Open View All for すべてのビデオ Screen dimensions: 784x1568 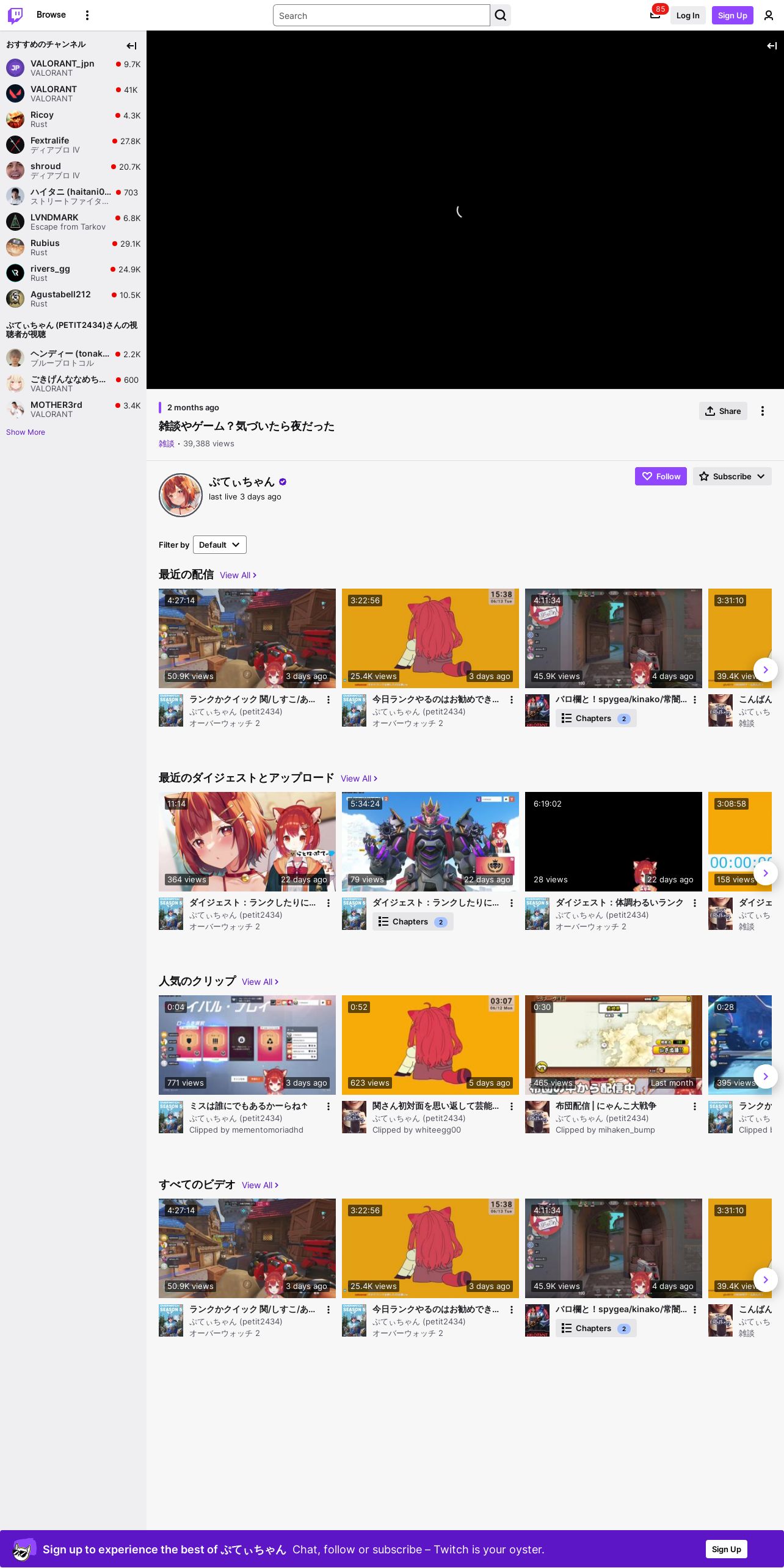pyautogui.click(x=260, y=1185)
